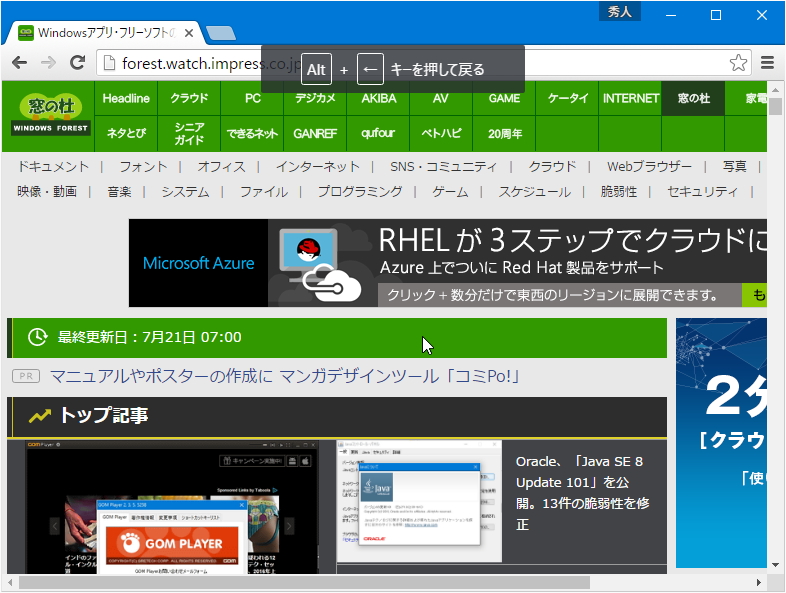The width and height of the screenshot is (786, 593).
Task: Go to the Webブラウザー category link
Action: point(649,166)
